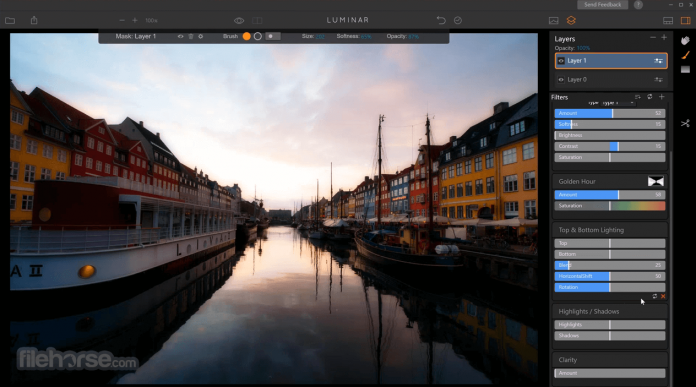The width and height of the screenshot is (696, 387).
Task: Select the Crop scissors tool
Action: click(685, 123)
